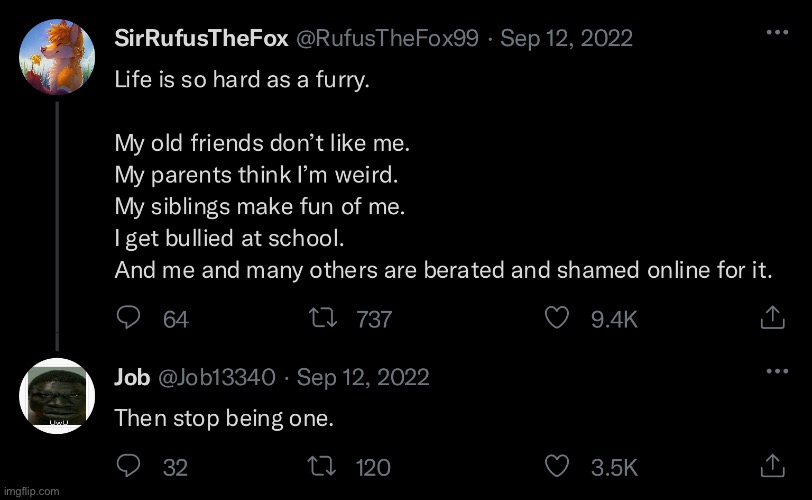Share Job's reply tweet
This screenshot has height=500, width=812.
click(772, 466)
